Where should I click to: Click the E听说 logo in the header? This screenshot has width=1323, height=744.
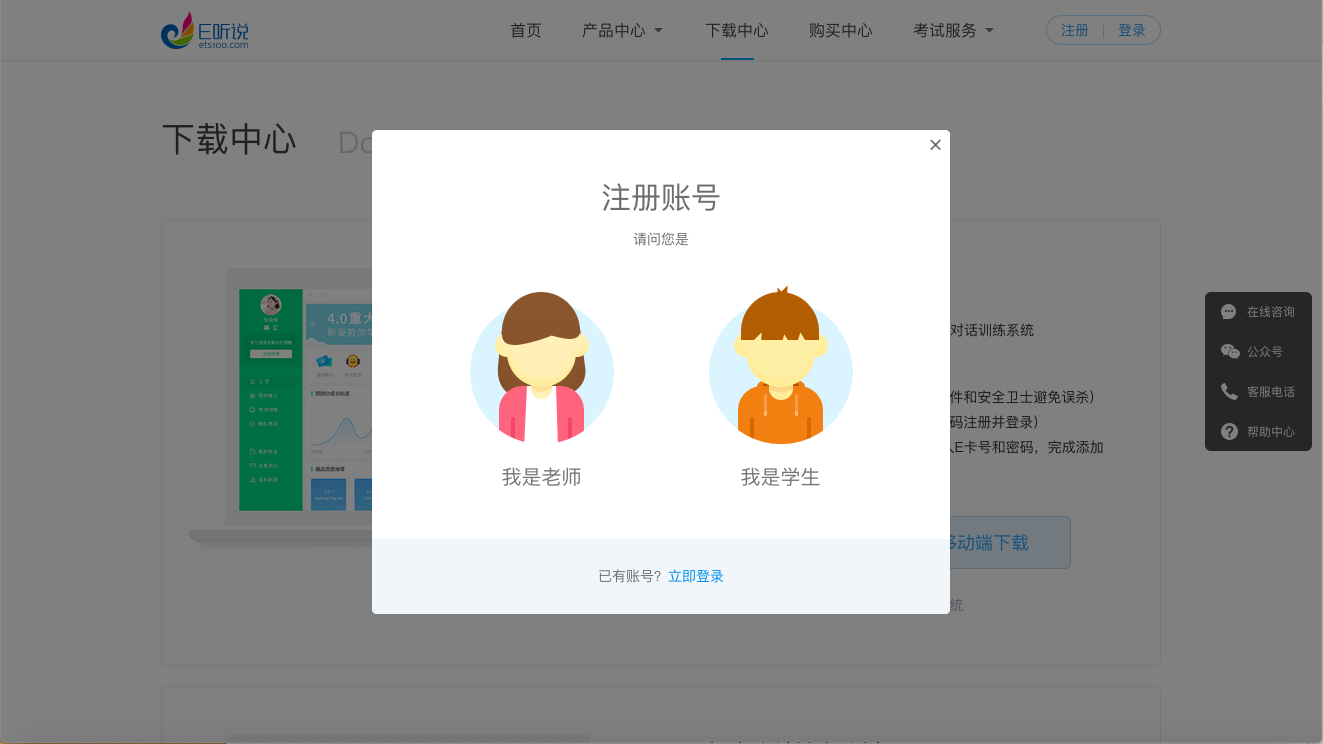point(204,31)
